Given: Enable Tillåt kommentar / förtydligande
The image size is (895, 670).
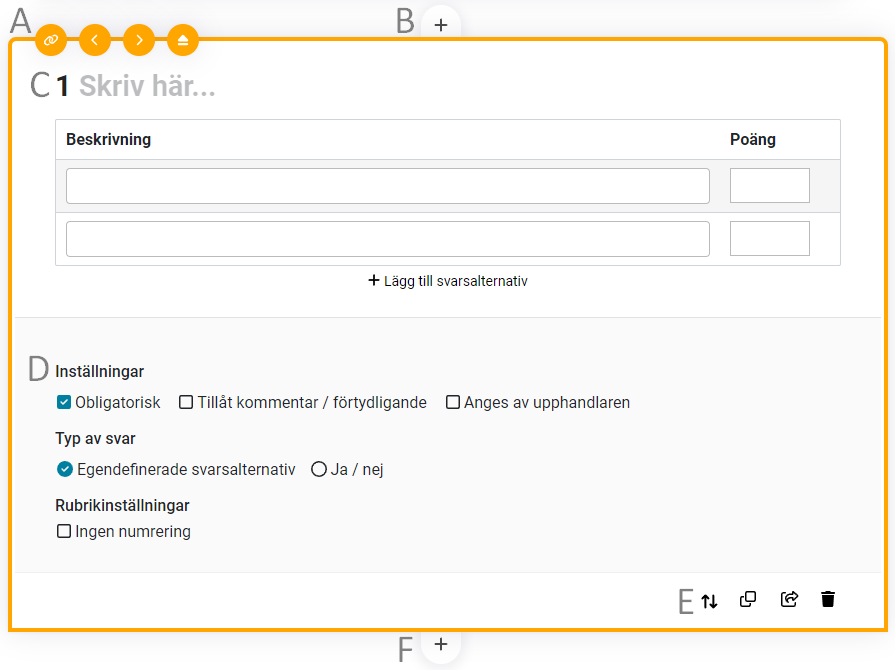Looking at the screenshot, I should point(186,403).
